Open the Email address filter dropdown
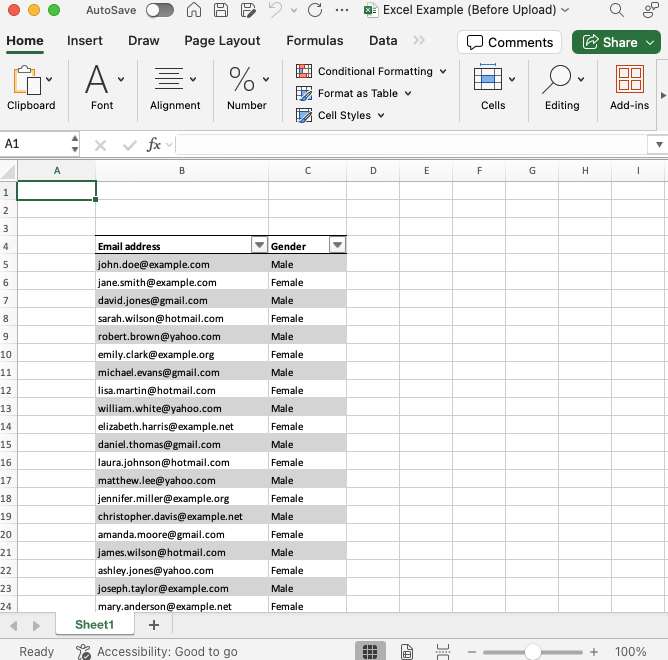The image size is (668, 660). coord(259,246)
